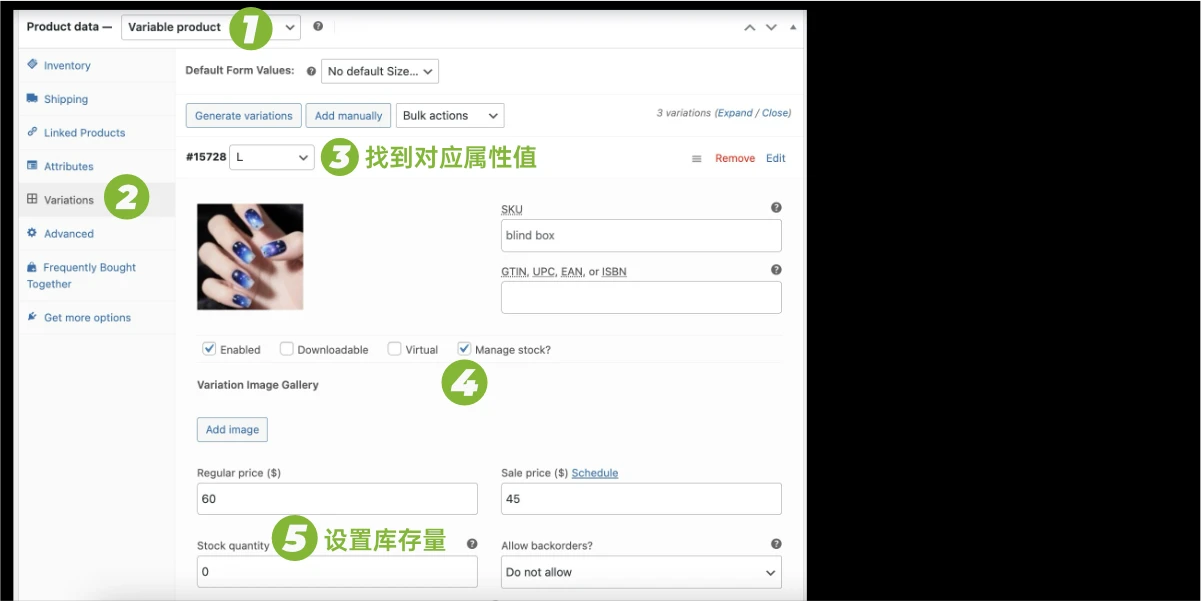Click the Stock quantity help icon

pos(472,544)
